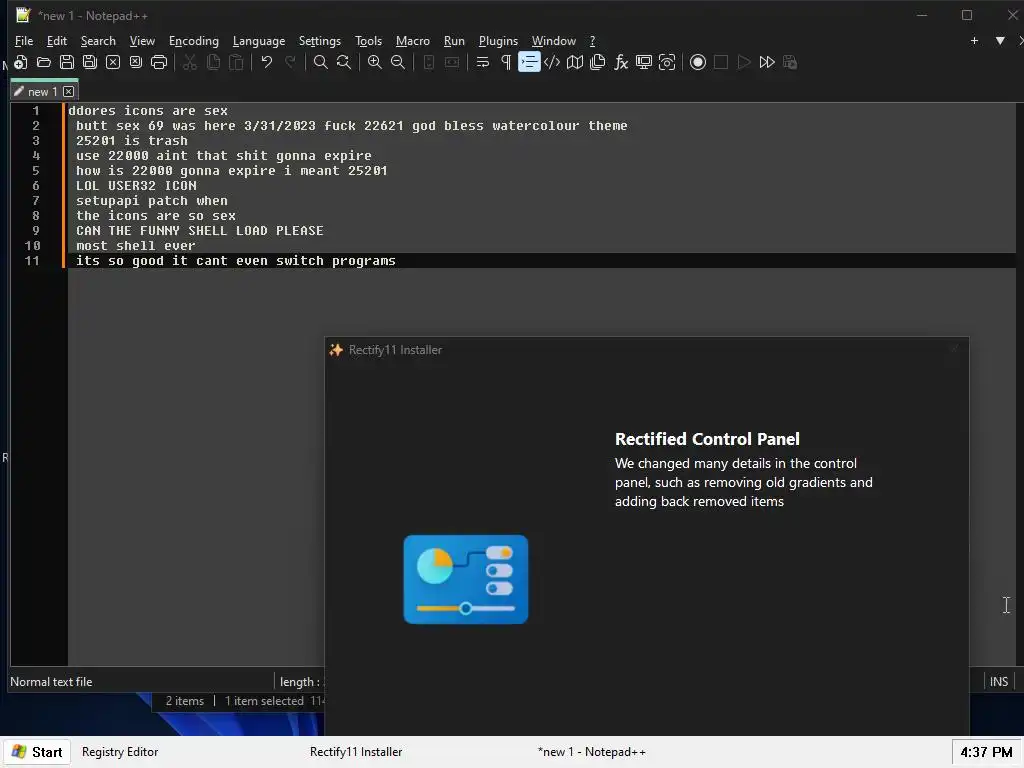The height and width of the screenshot is (768, 1024).
Task: Click the Folder as Workspace monitor icon
Action: (644, 62)
